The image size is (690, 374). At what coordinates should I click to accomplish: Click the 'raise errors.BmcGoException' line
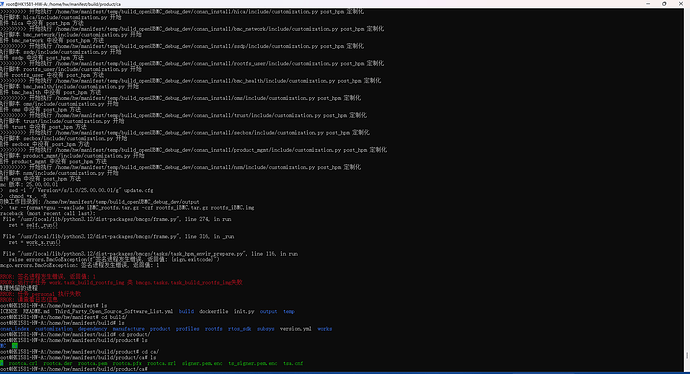[114, 260]
